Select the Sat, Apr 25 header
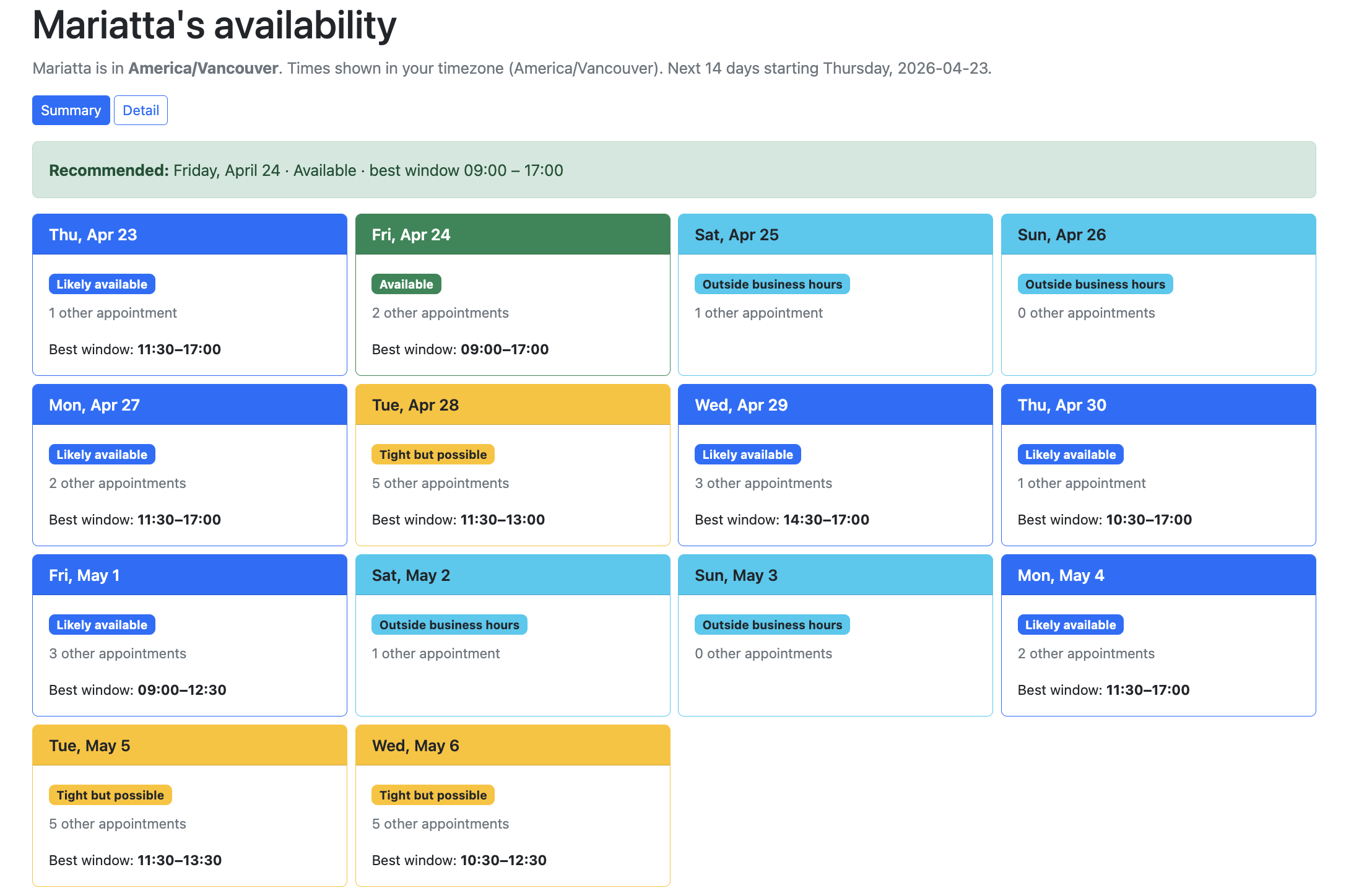The height and width of the screenshot is (893, 1372). (x=835, y=235)
